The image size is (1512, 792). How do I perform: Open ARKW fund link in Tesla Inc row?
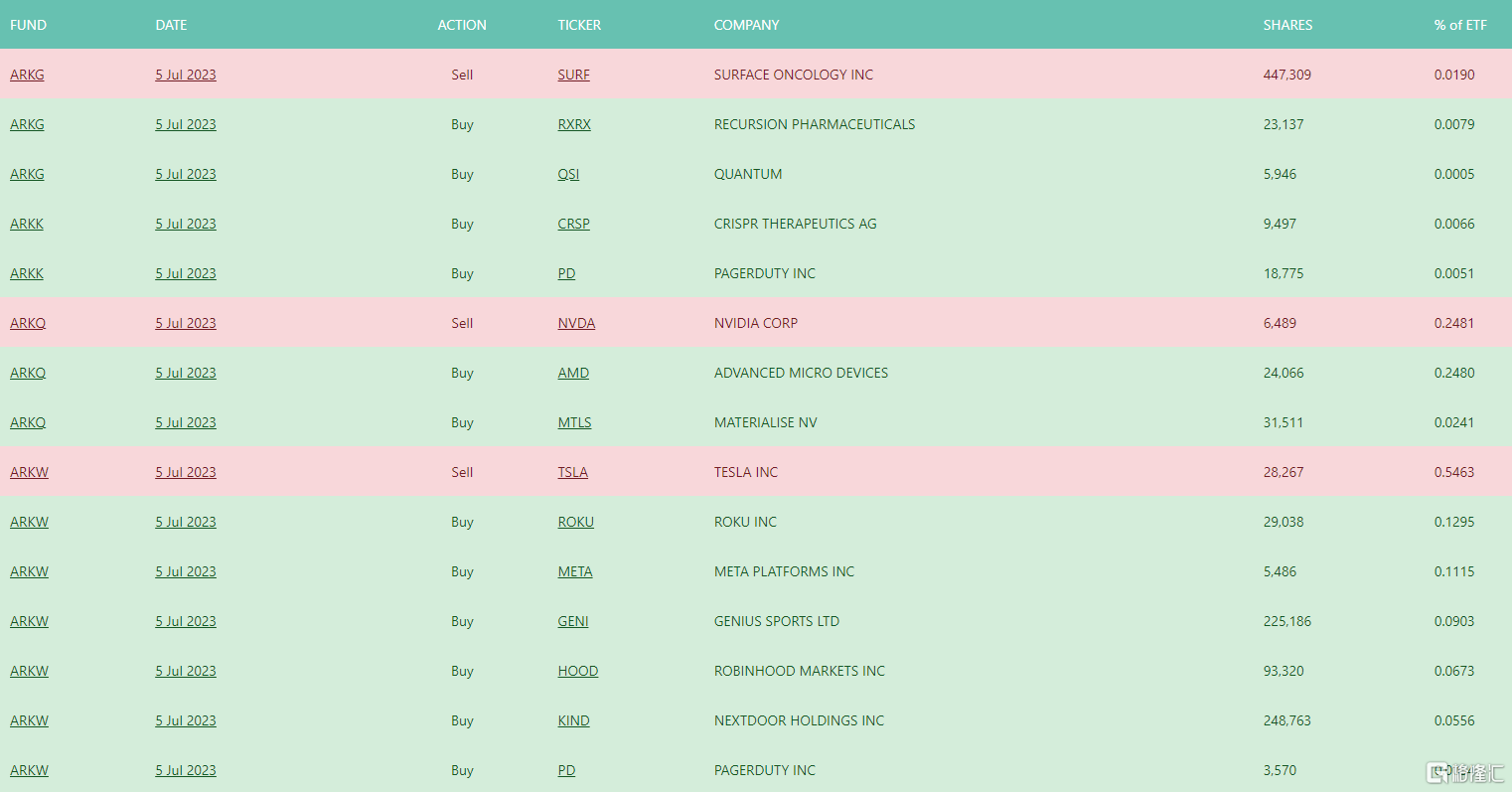coord(29,472)
